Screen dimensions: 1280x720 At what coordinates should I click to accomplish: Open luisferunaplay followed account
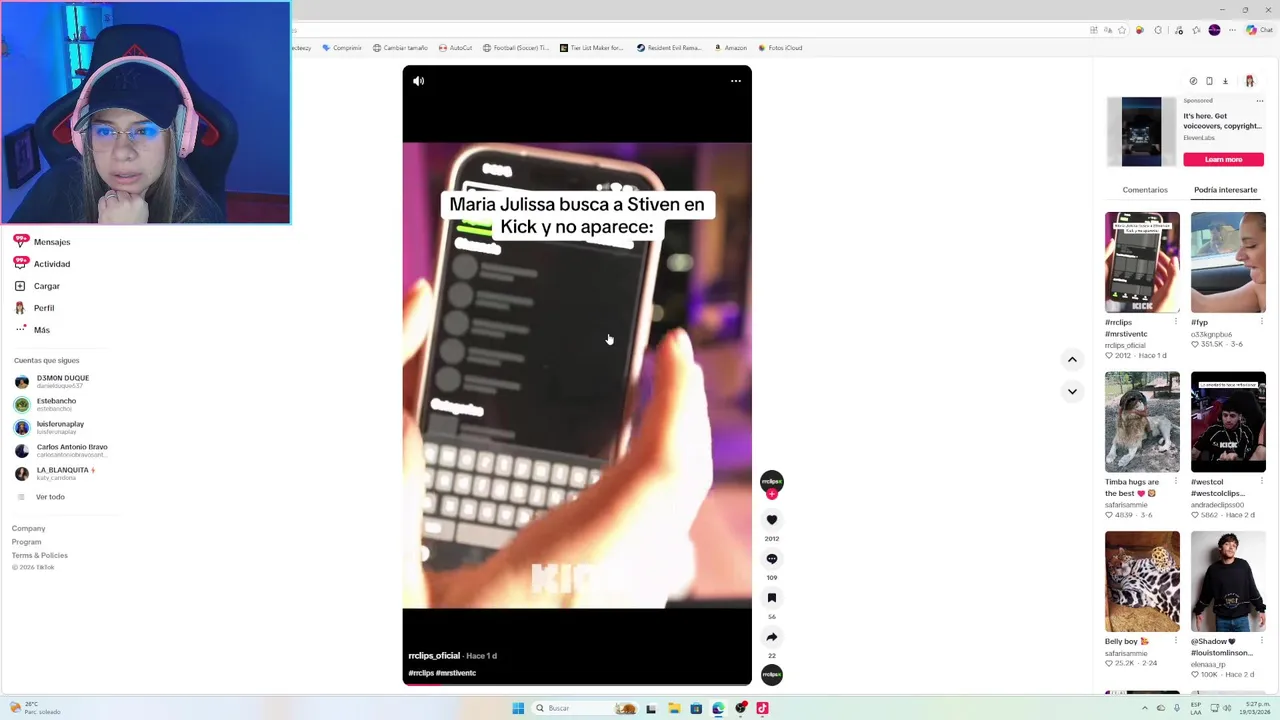(x=60, y=427)
